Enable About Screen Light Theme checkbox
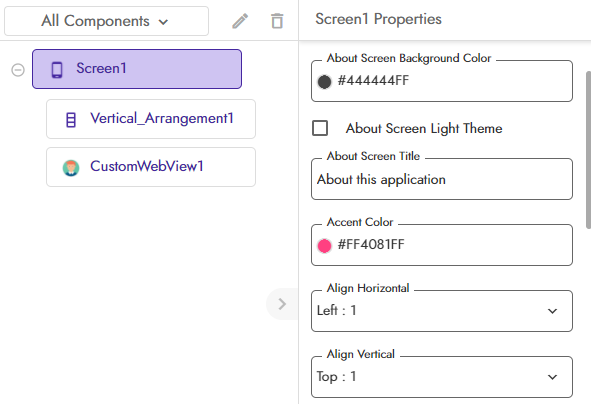The height and width of the screenshot is (404, 591). [320, 128]
